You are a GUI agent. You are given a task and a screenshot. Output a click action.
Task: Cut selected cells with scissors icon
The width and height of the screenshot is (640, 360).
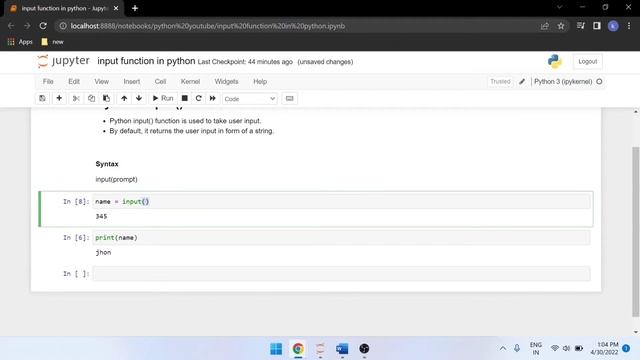coord(76,98)
